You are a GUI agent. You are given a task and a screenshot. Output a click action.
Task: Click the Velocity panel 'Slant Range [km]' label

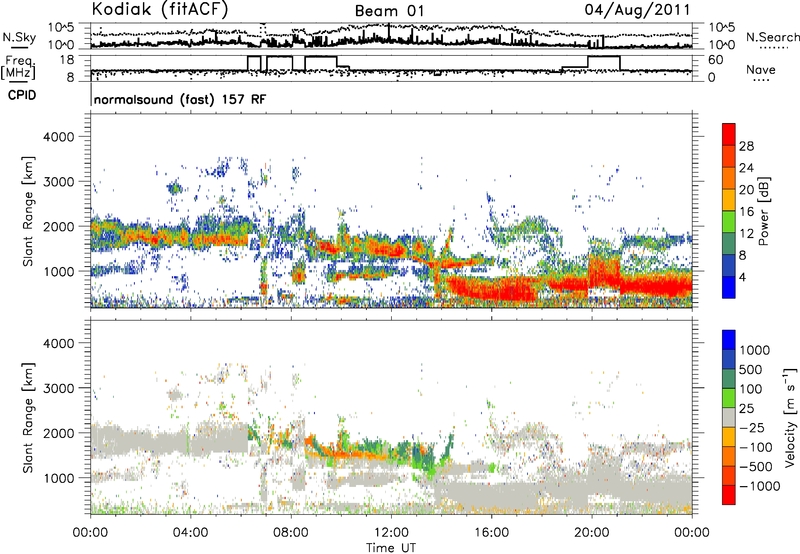[28, 417]
